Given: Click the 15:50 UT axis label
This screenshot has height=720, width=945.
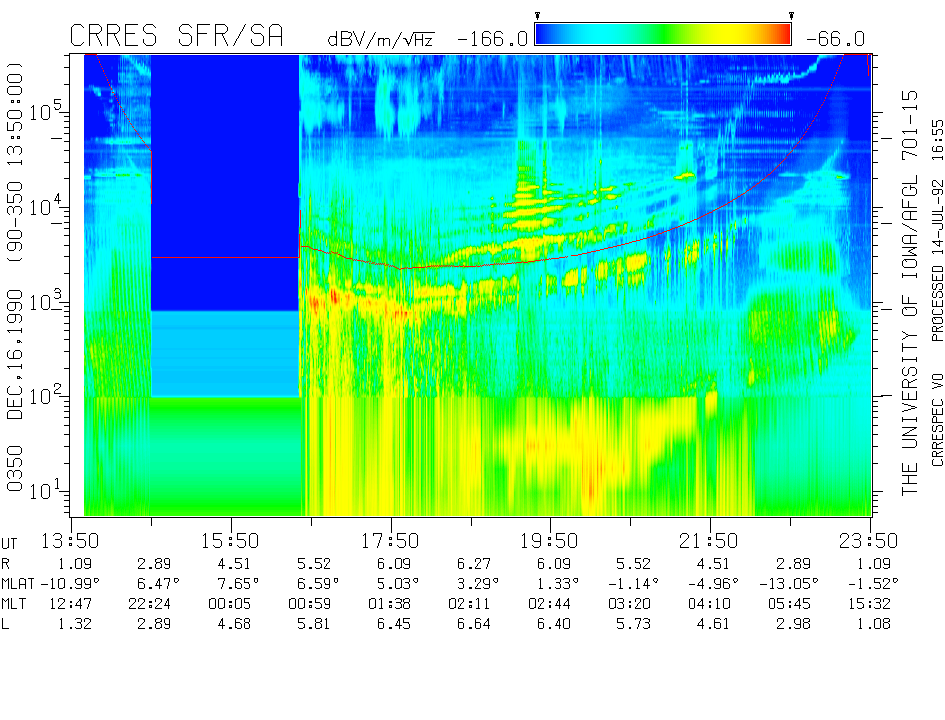Looking at the screenshot, I should pos(230,540).
